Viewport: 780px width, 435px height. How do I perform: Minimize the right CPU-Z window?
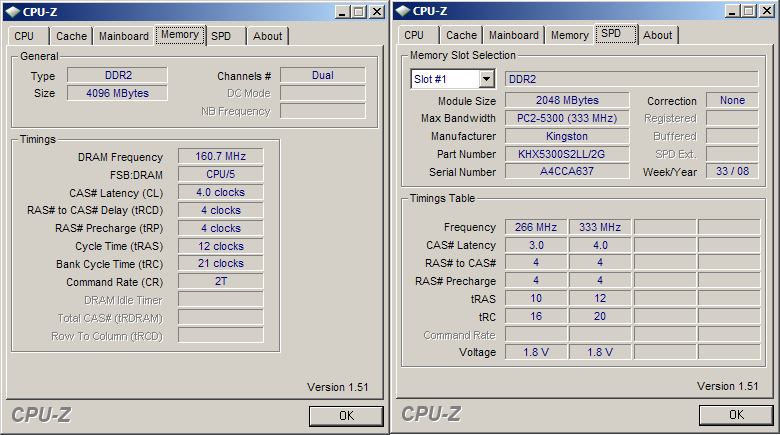point(732,10)
